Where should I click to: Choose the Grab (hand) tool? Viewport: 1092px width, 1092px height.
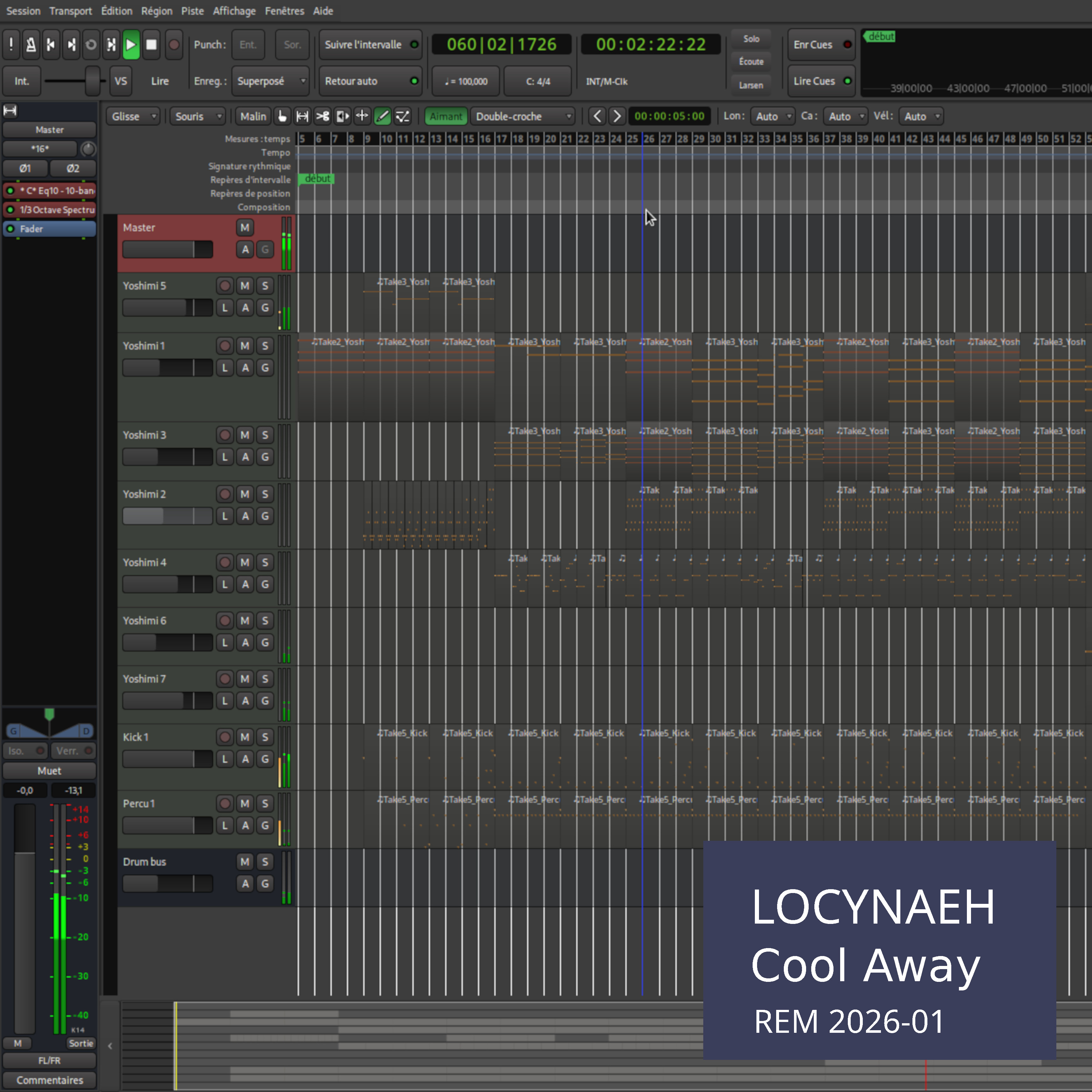[x=282, y=117]
